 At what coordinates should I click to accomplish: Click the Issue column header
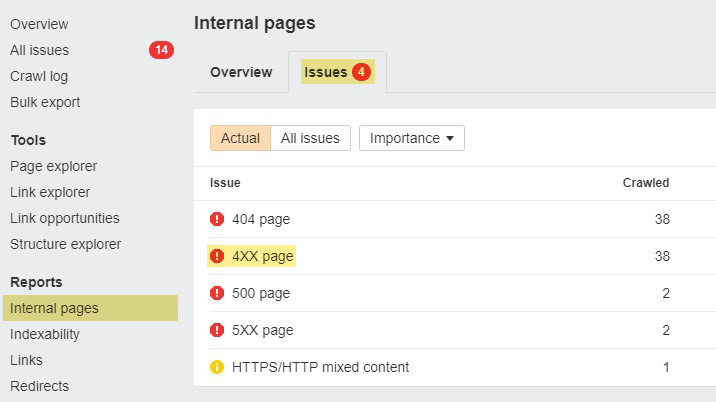click(225, 183)
